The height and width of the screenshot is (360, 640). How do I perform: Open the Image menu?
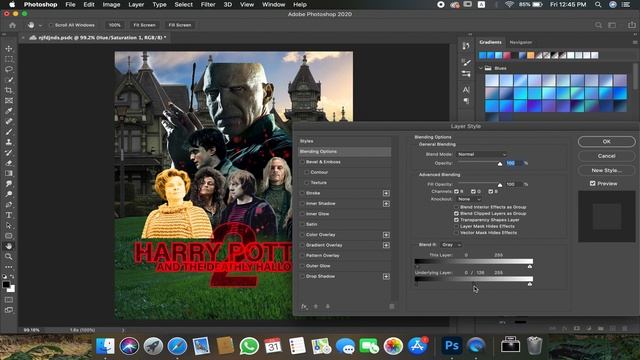(x=111, y=4)
